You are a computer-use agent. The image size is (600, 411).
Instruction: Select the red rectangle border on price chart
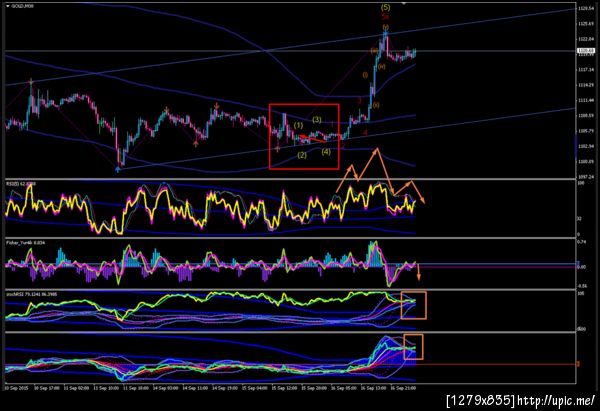tap(304, 136)
